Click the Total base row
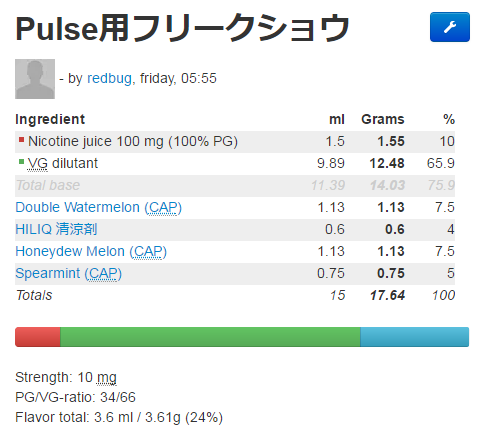 [235, 185]
